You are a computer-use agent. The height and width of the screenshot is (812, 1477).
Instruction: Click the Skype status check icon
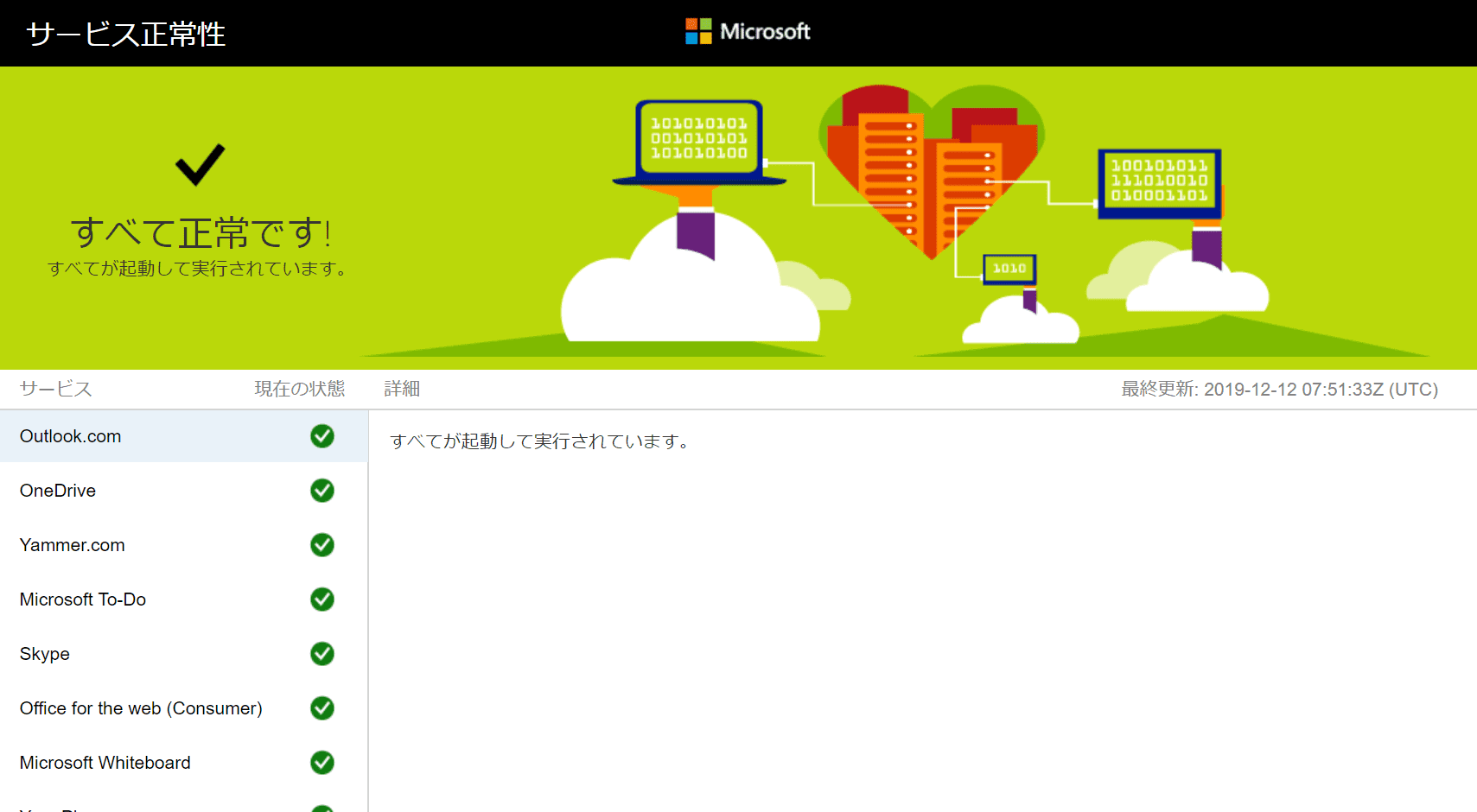[x=322, y=654]
